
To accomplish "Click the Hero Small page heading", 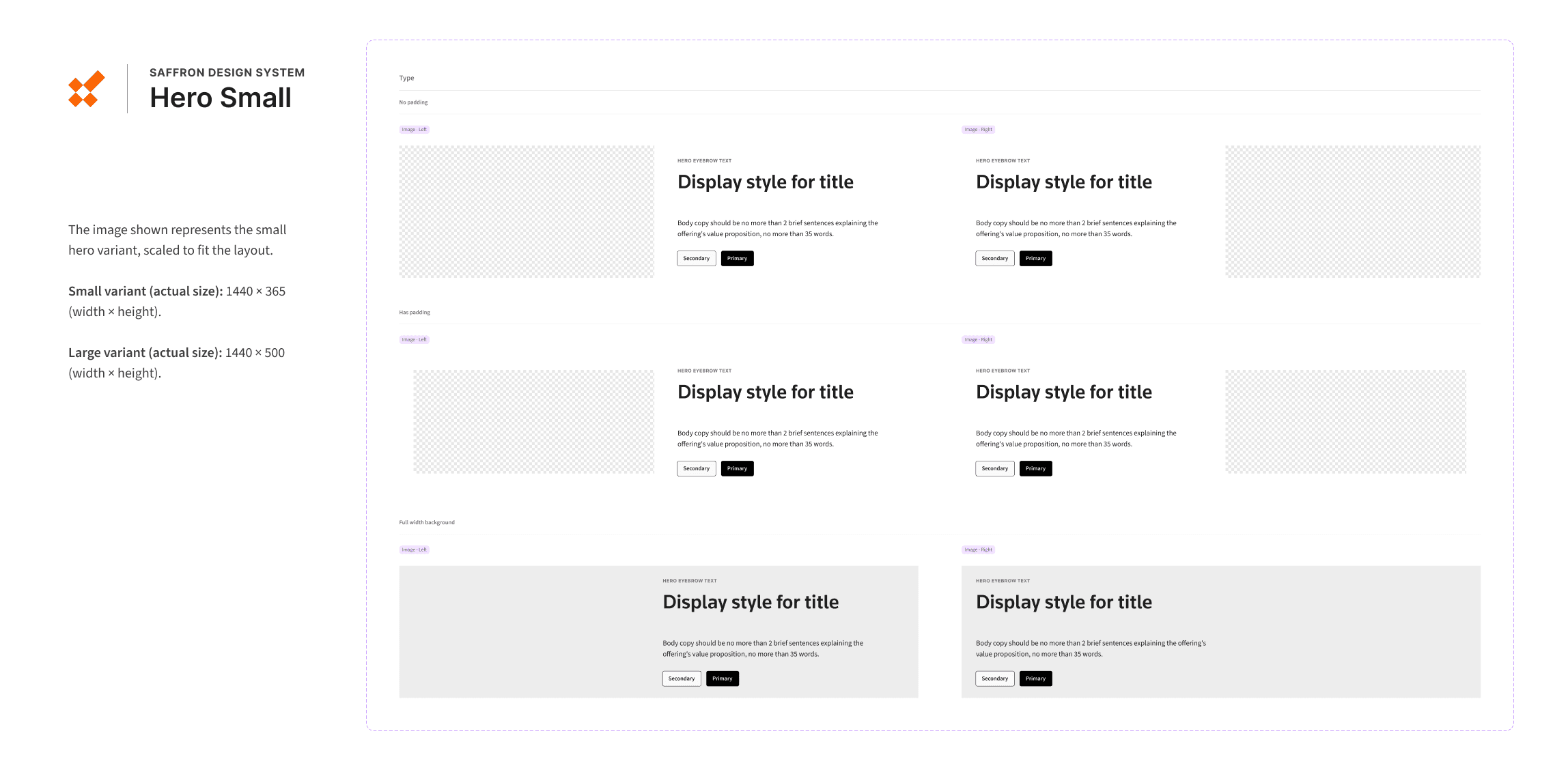I will click(x=221, y=98).
